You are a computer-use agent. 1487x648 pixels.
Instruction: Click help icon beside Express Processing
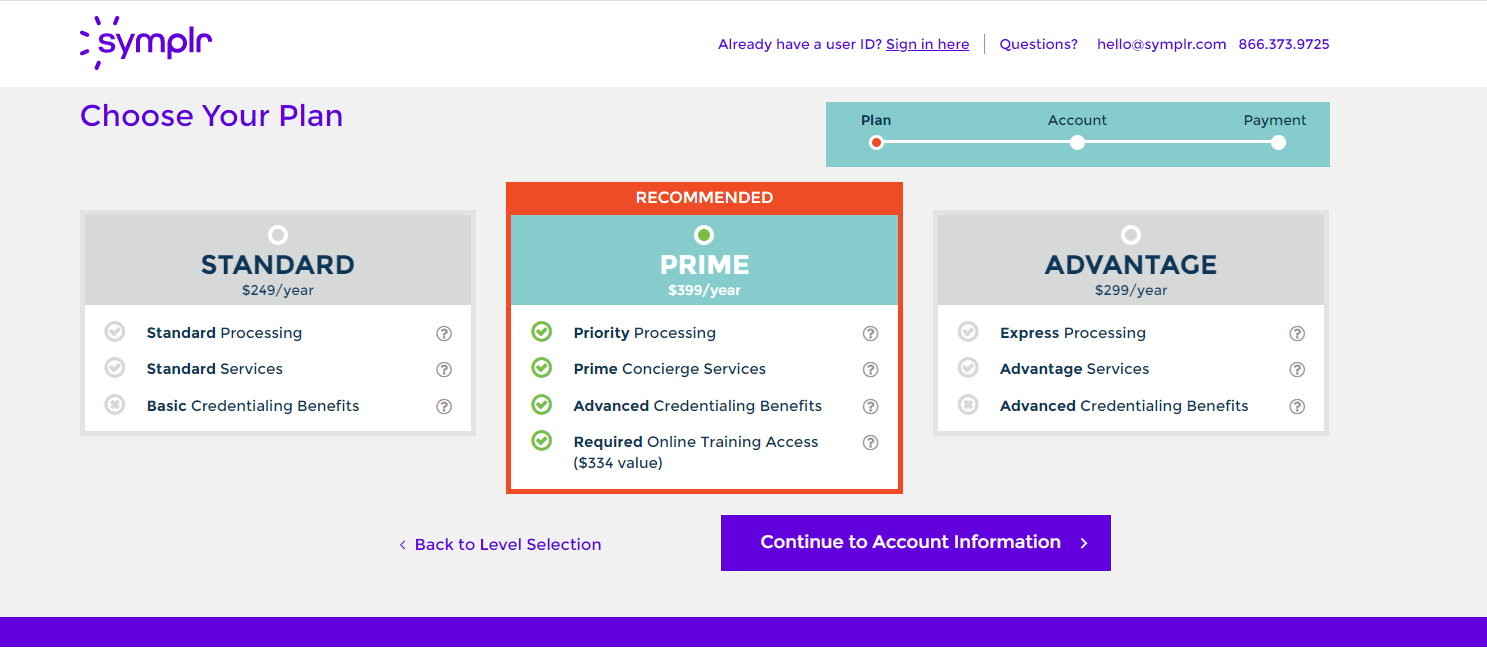point(1297,334)
